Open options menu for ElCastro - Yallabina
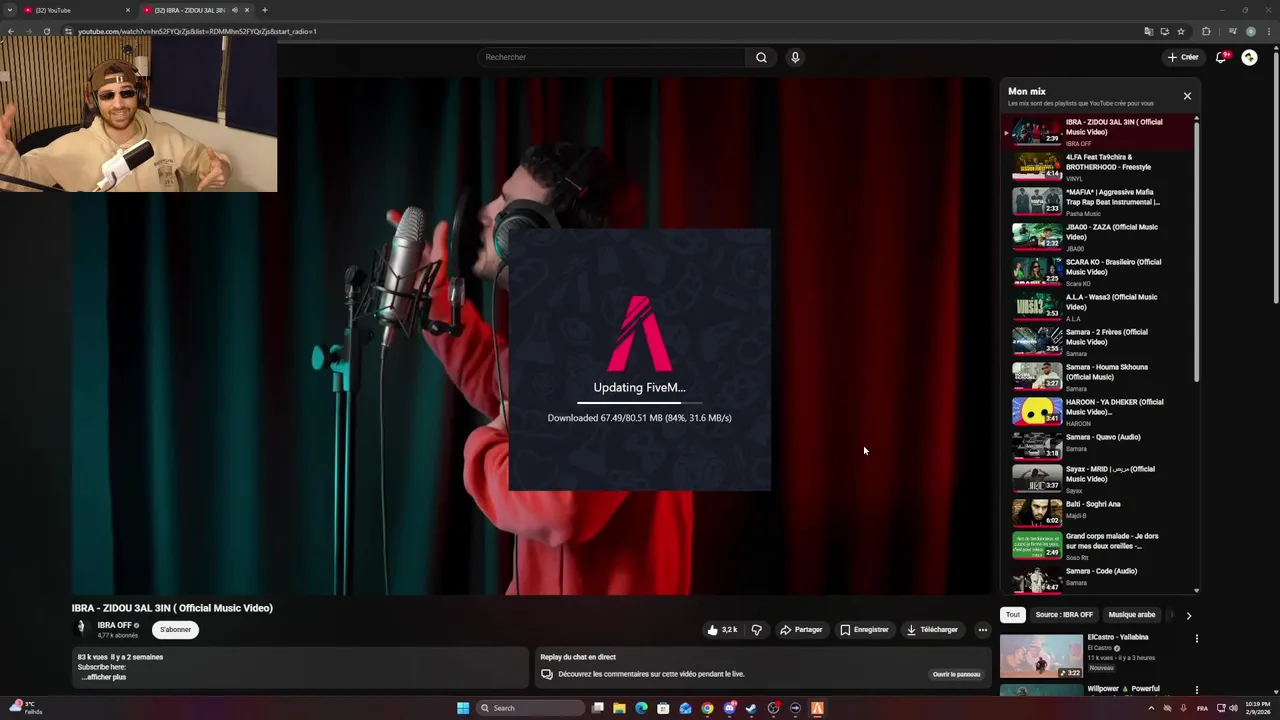Viewport: 1280px width, 720px height. pos(1196,638)
